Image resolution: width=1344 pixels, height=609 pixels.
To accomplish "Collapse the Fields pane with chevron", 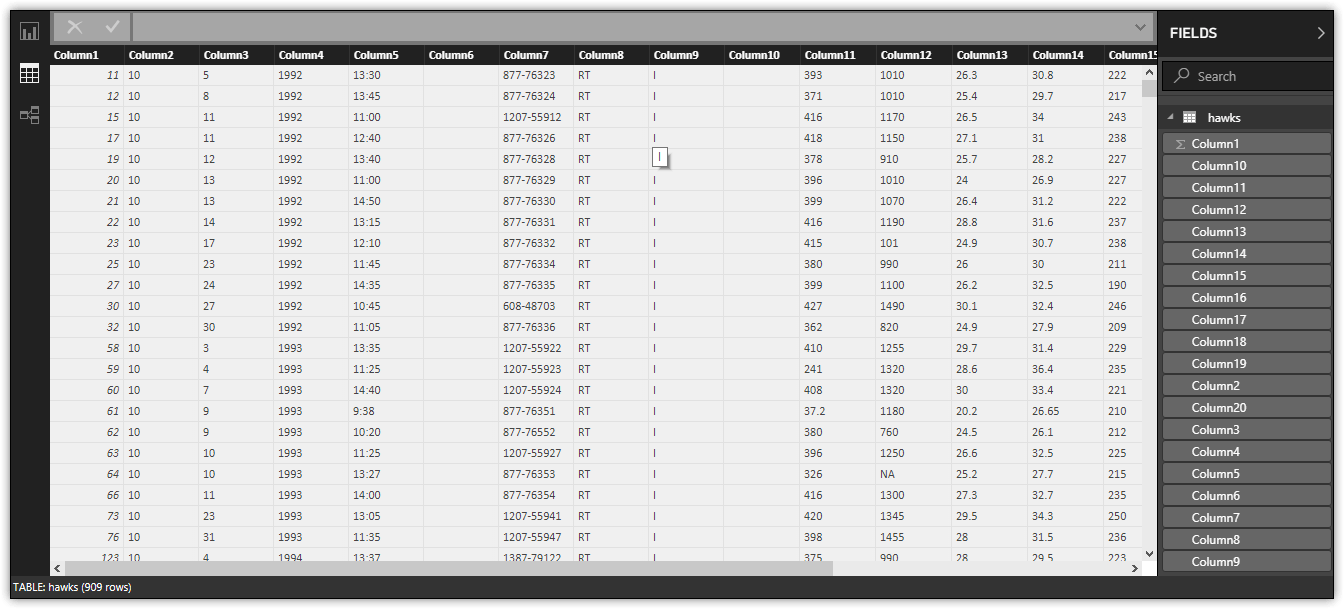I will click(x=1321, y=33).
